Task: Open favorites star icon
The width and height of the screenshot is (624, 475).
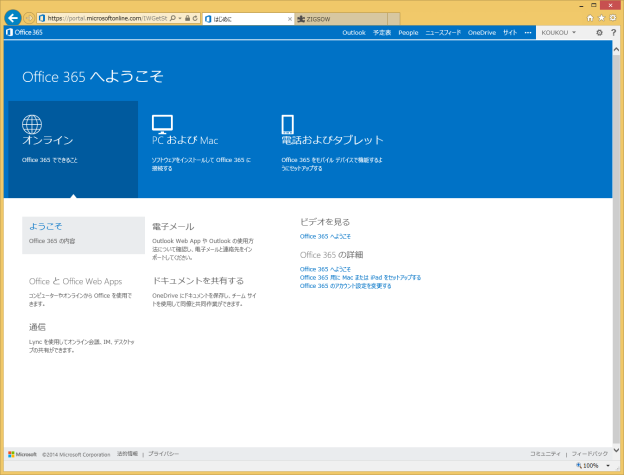Action: coord(601,18)
